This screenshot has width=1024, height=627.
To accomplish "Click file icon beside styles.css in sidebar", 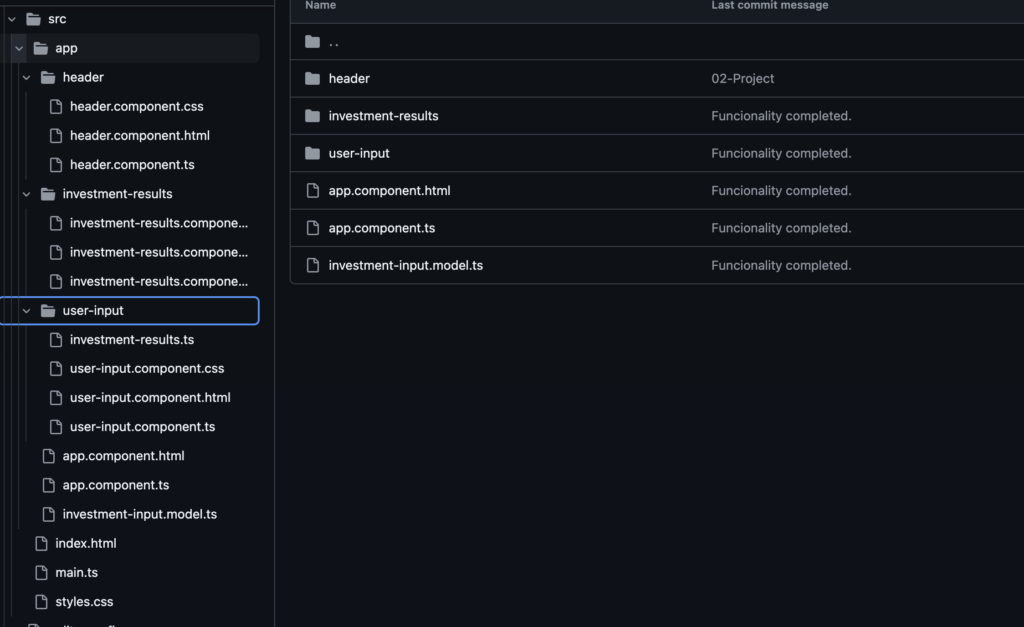I will [41, 602].
